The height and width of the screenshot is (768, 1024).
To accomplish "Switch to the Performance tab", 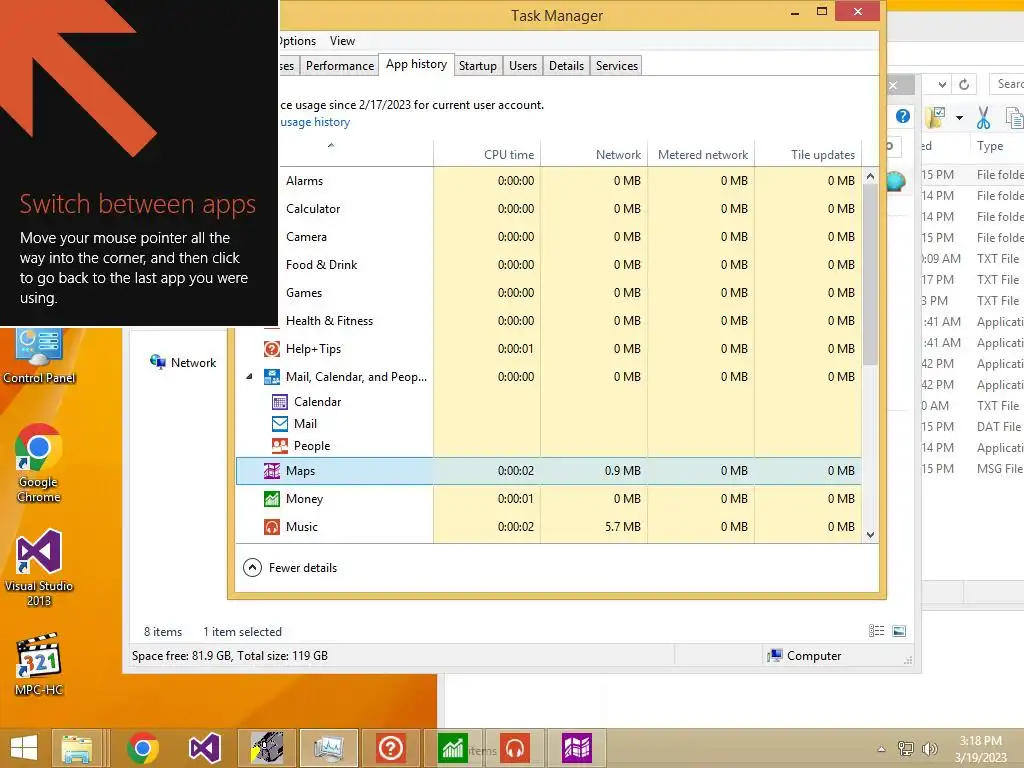I will click(x=340, y=66).
